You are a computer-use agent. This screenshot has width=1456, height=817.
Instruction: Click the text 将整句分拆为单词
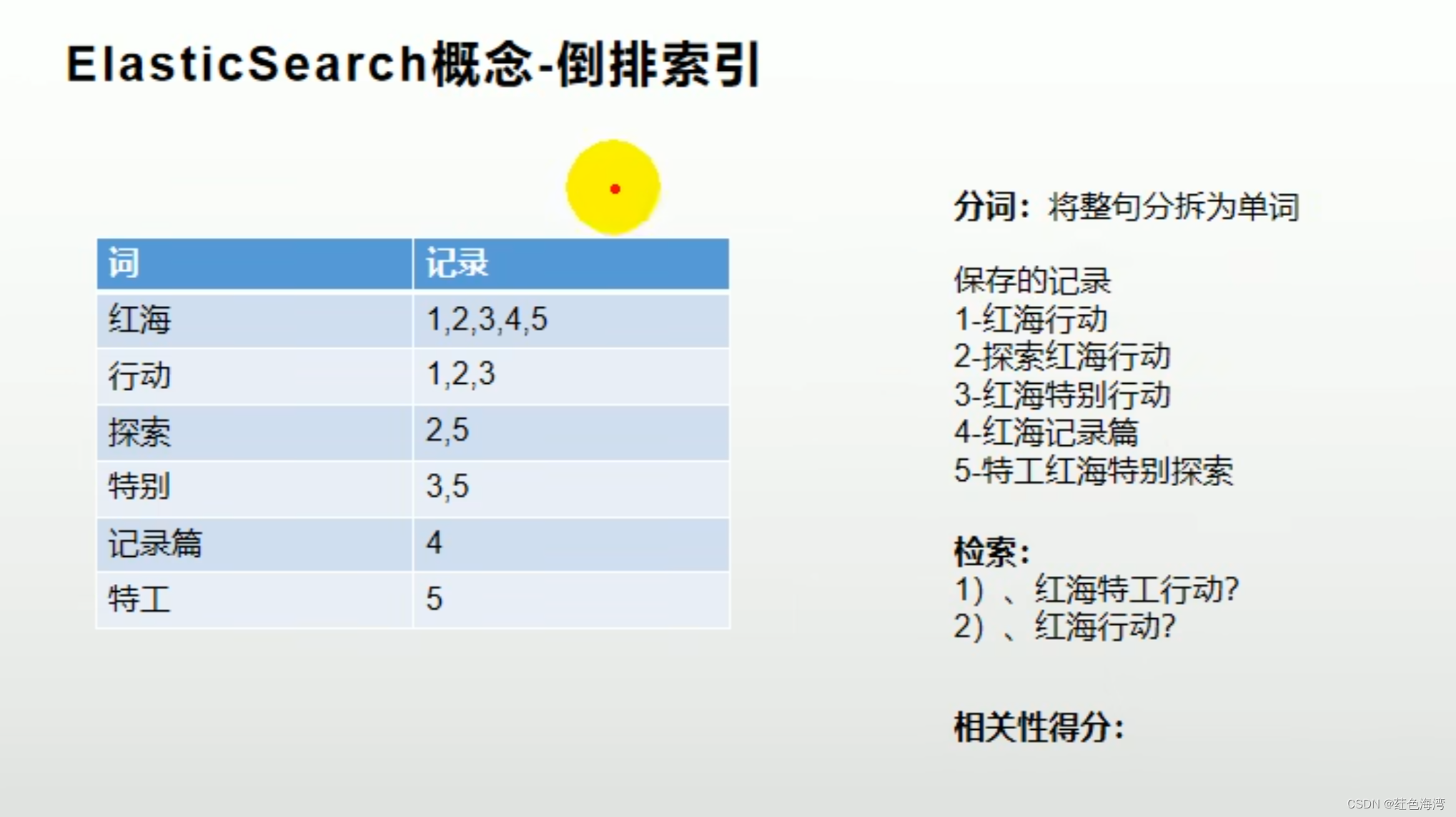[x=1174, y=207]
